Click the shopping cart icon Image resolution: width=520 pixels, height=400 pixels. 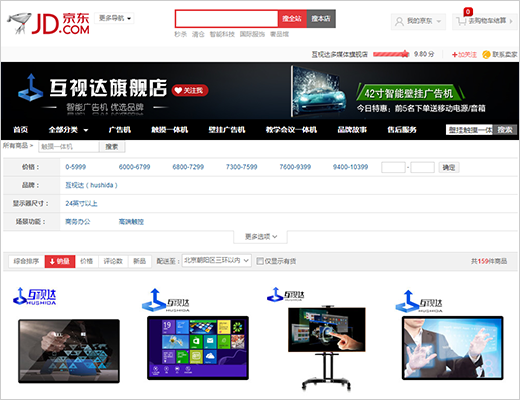click(x=461, y=22)
